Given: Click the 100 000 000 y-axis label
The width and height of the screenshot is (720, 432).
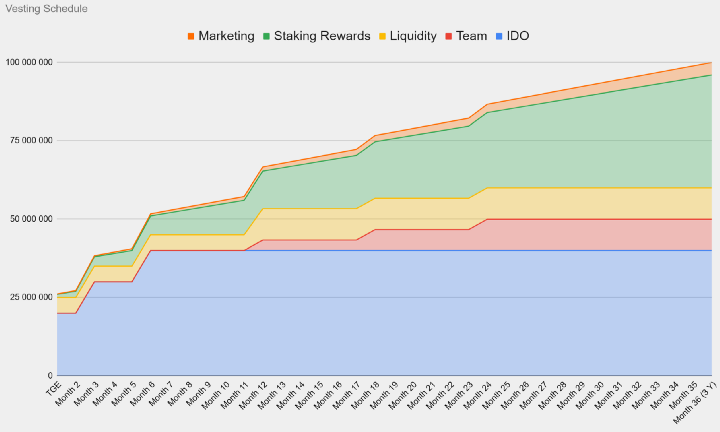Looking at the screenshot, I should [x=27, y=62].
